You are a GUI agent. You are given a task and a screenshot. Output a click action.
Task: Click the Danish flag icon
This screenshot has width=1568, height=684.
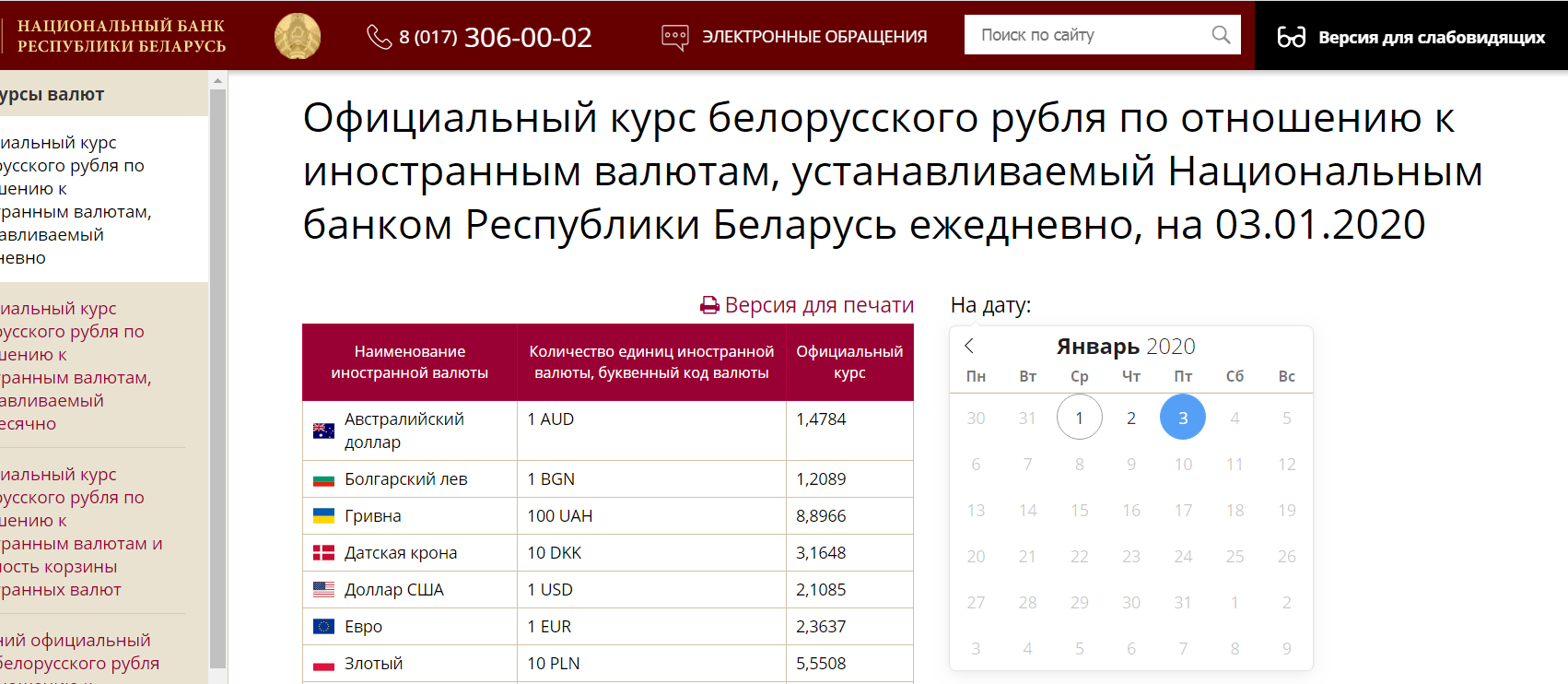tap(323, 553)
